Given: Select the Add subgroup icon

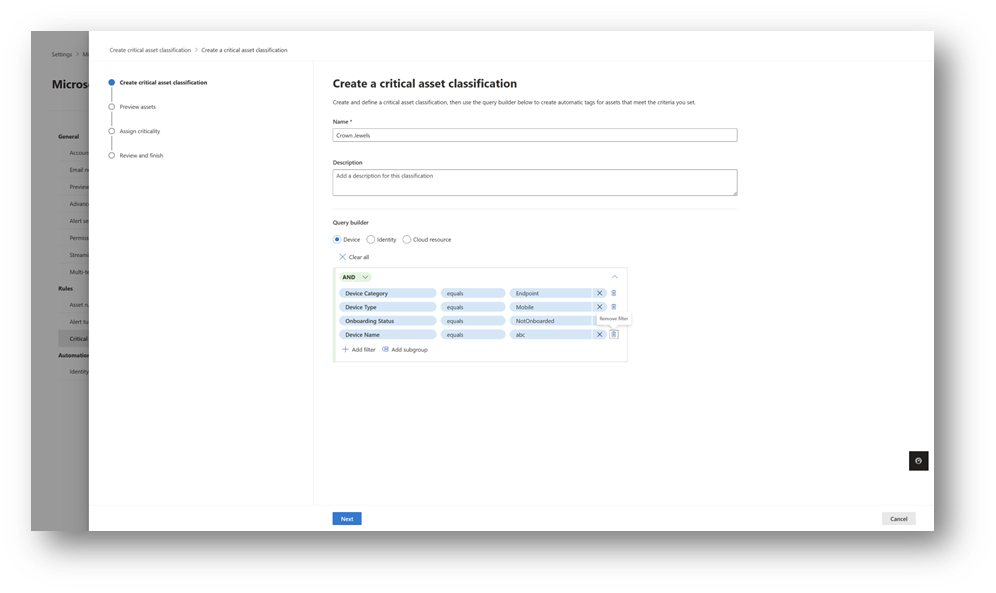Looking at the screenshot, I should point(387,350).
